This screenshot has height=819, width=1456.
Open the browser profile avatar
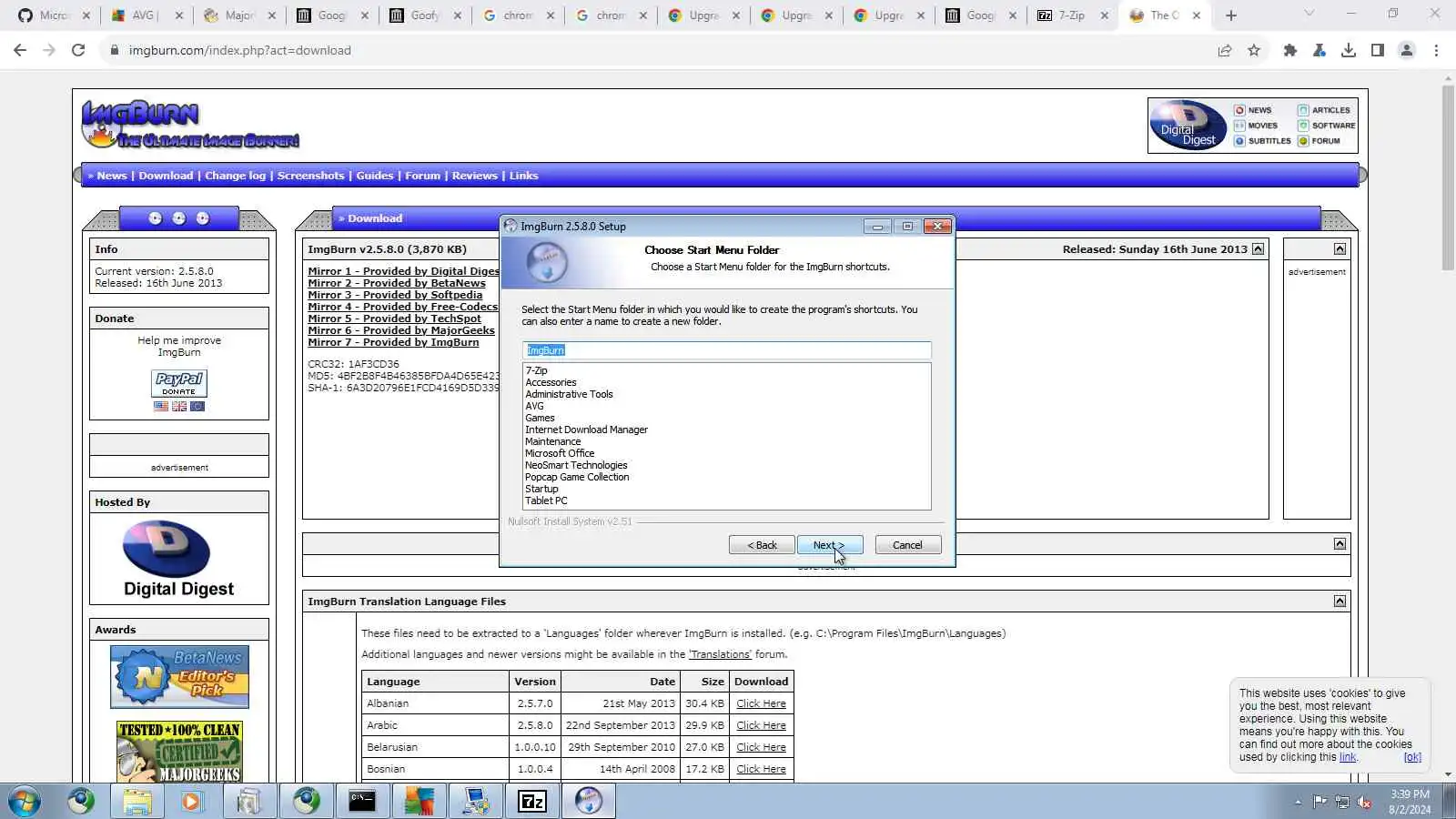click(1407, 50)
